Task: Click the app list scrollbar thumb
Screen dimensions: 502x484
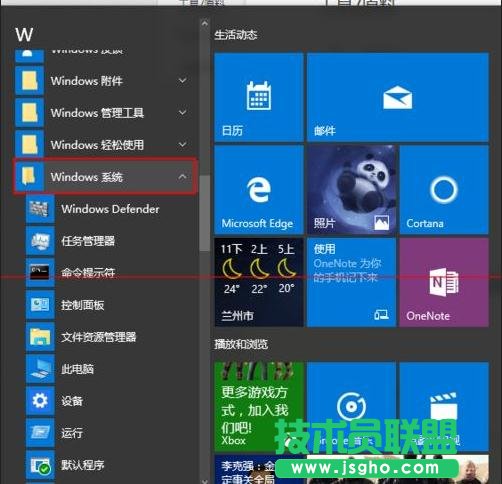Action: [x=205, y=213]
